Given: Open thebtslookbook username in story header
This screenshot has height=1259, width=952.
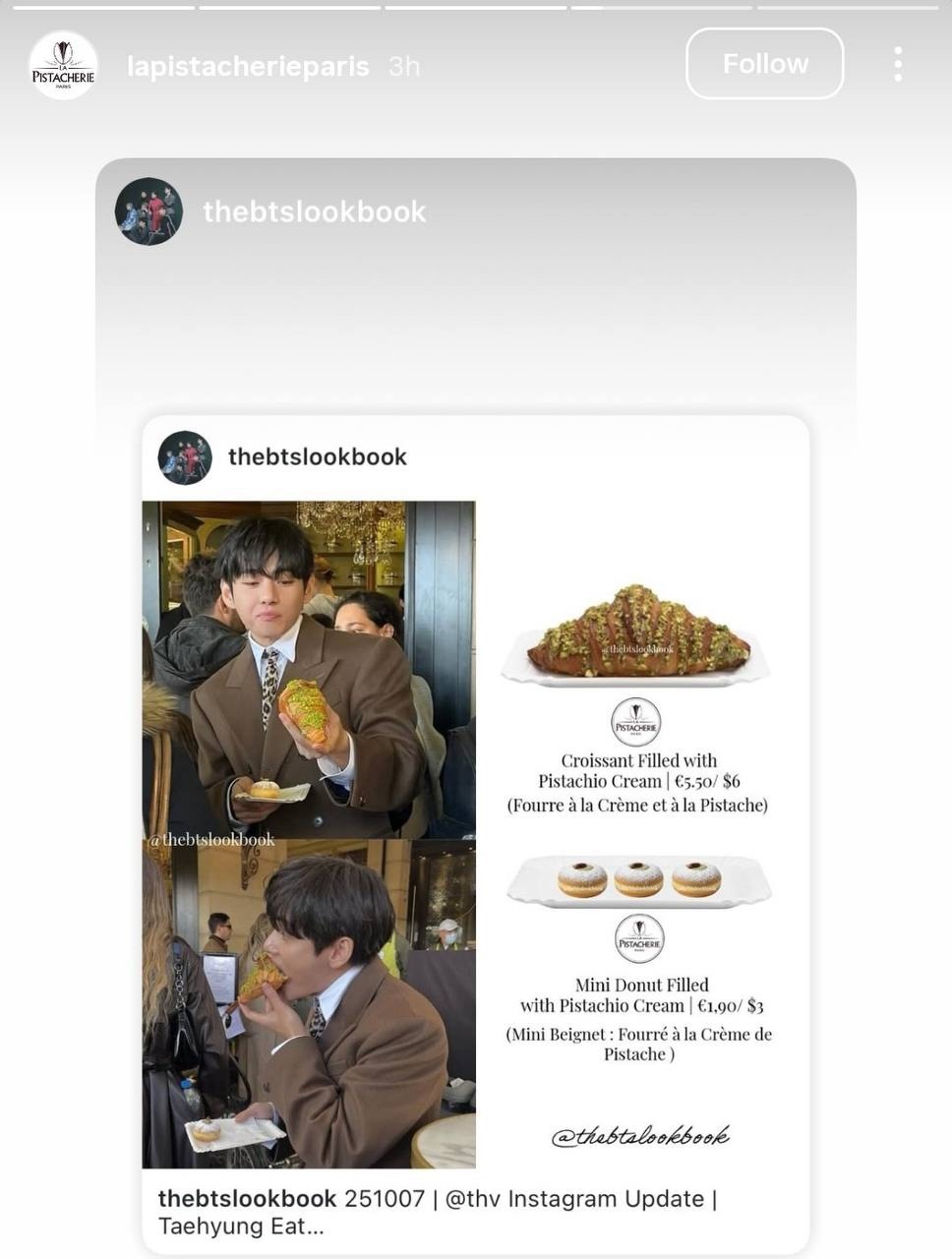Looking at the screenshot, I should [x=315, y=211].
